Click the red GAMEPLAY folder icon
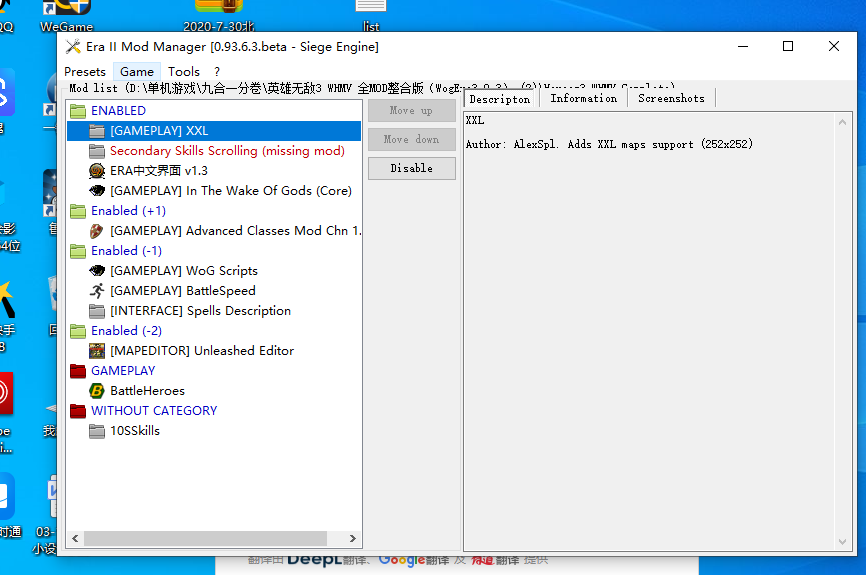 [x=78, y=371]
